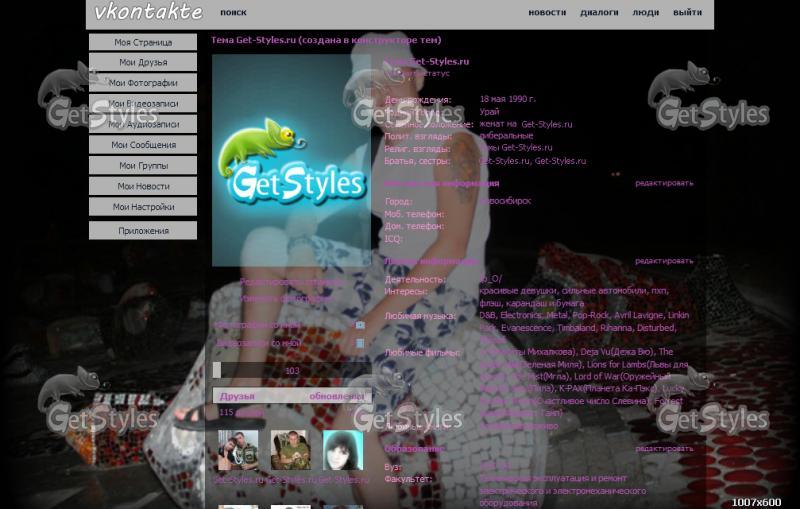Edit the contact information section with редактировать

pos(664,183)
